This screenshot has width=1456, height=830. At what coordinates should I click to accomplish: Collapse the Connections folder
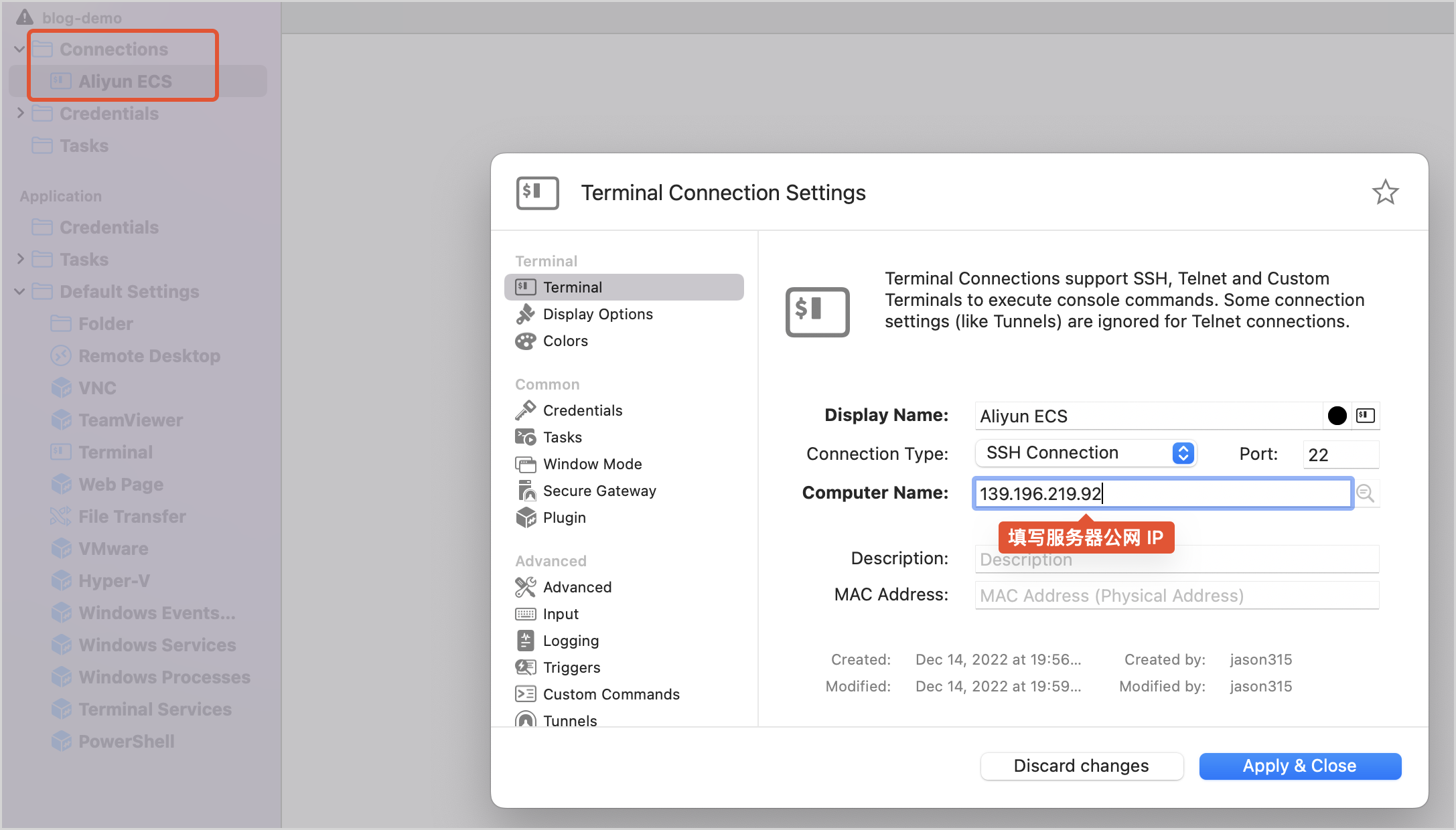pos(19,50)
